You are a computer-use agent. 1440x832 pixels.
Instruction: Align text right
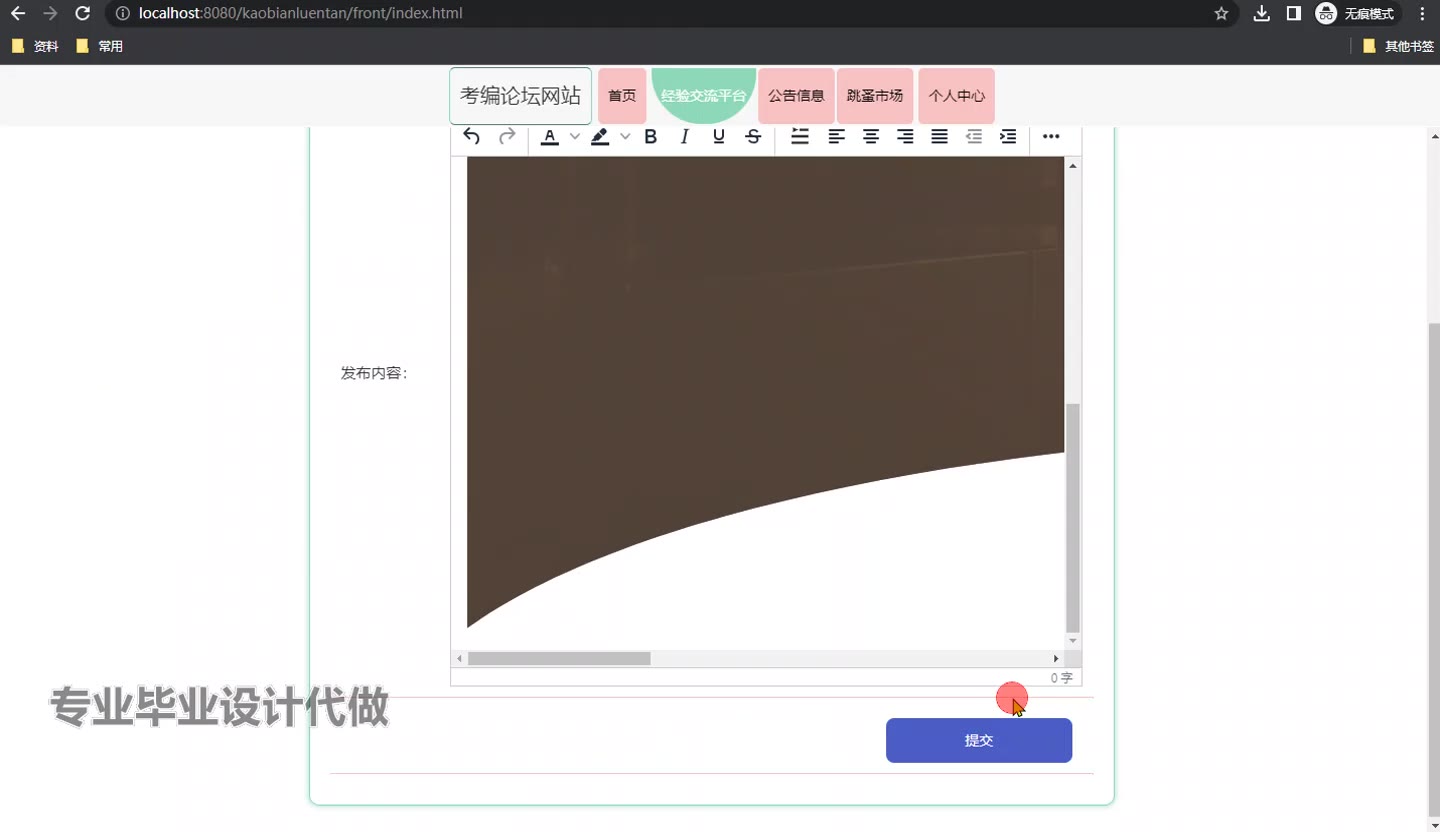click(x=905, y=137)
